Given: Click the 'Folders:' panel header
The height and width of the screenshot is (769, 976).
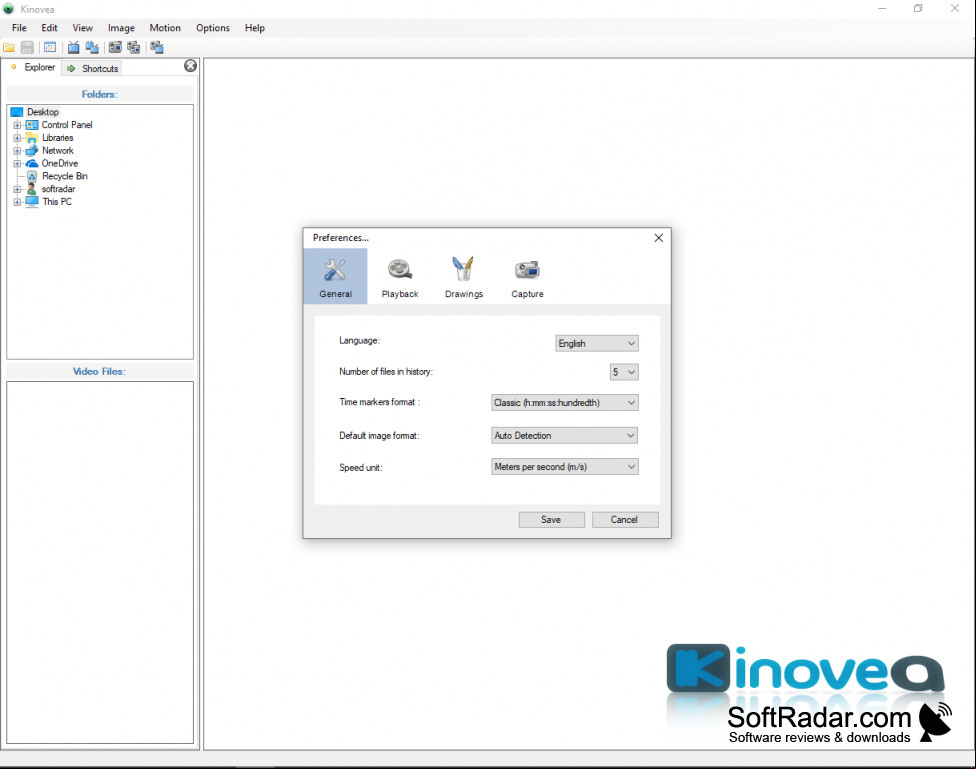Looking at the screenshot, I should click(x=100, y=94).
